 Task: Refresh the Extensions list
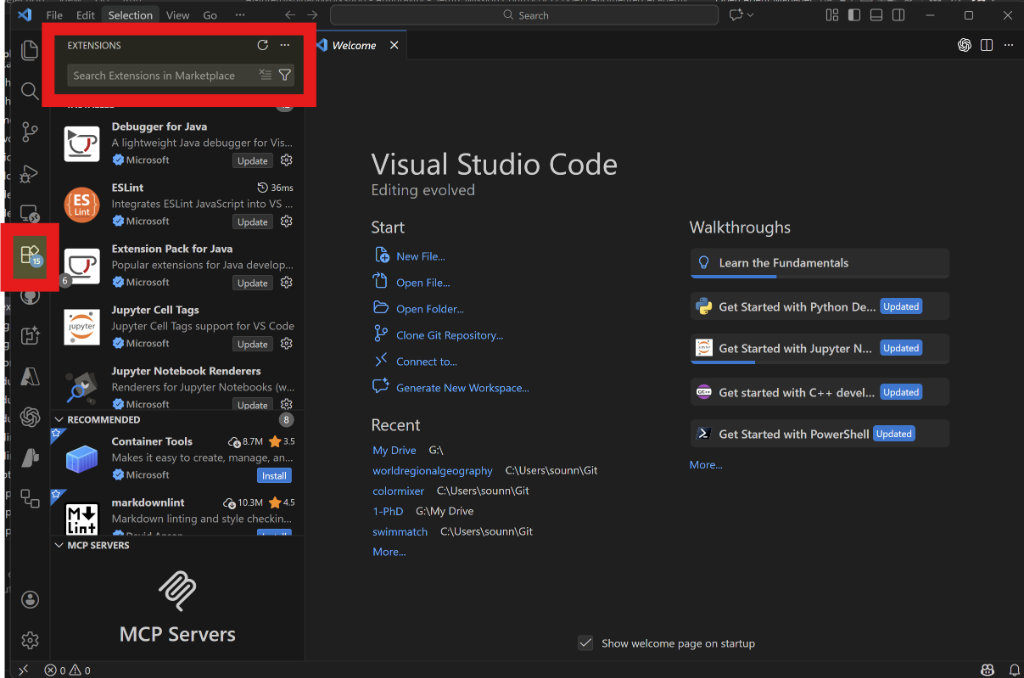(x=263, y=45)
